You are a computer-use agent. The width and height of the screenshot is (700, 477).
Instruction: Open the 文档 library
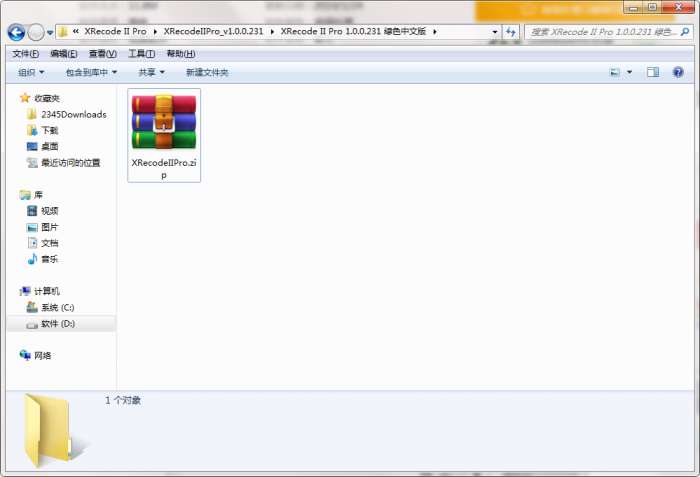coord(50,243)
